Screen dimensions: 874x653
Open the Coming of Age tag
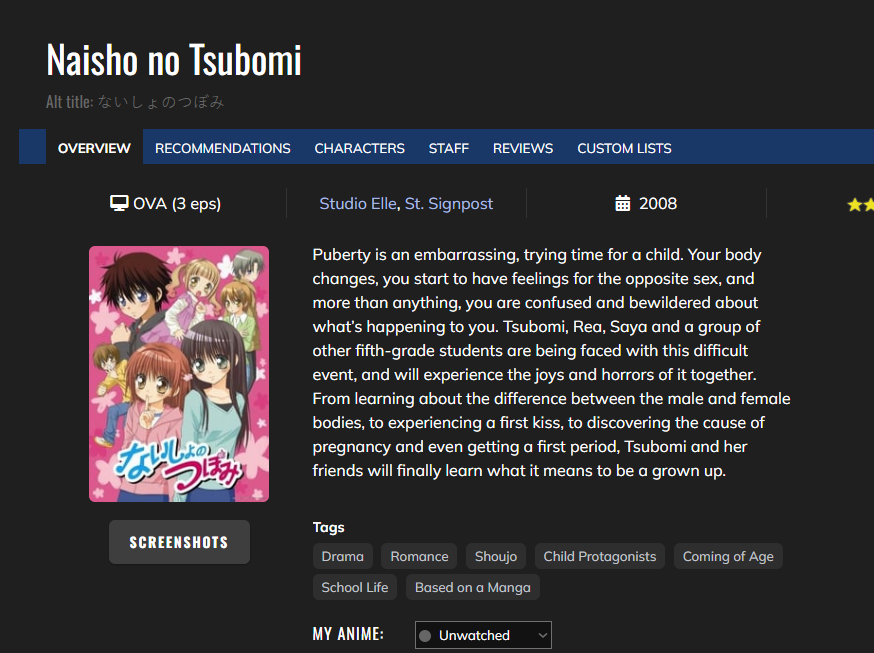click(728, 557)
